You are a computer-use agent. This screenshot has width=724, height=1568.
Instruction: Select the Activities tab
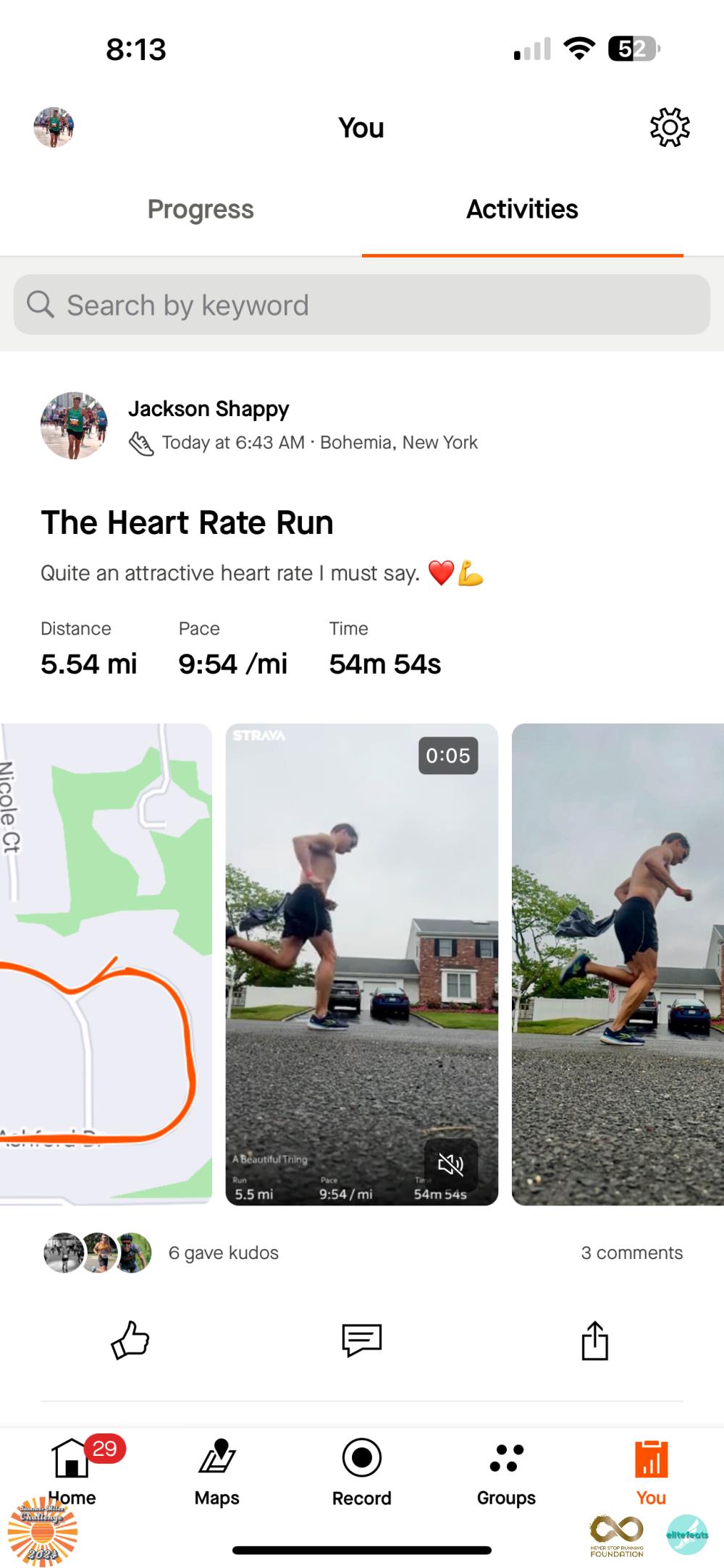(x=522, y=209)
